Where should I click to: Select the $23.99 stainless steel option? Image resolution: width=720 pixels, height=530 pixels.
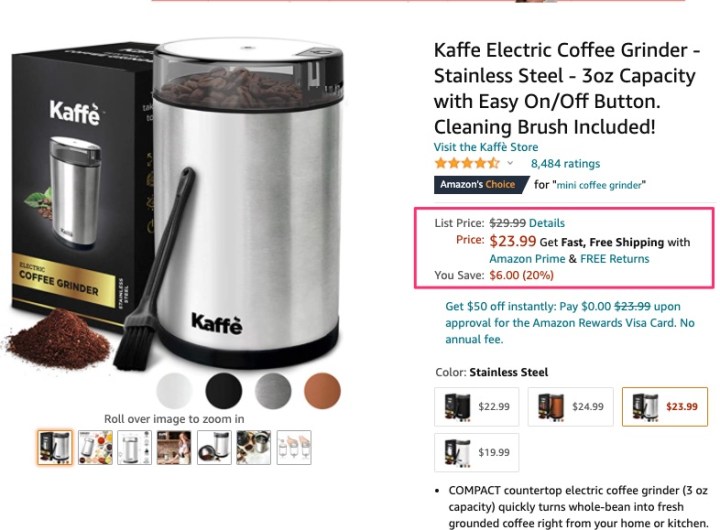point(665,406)
